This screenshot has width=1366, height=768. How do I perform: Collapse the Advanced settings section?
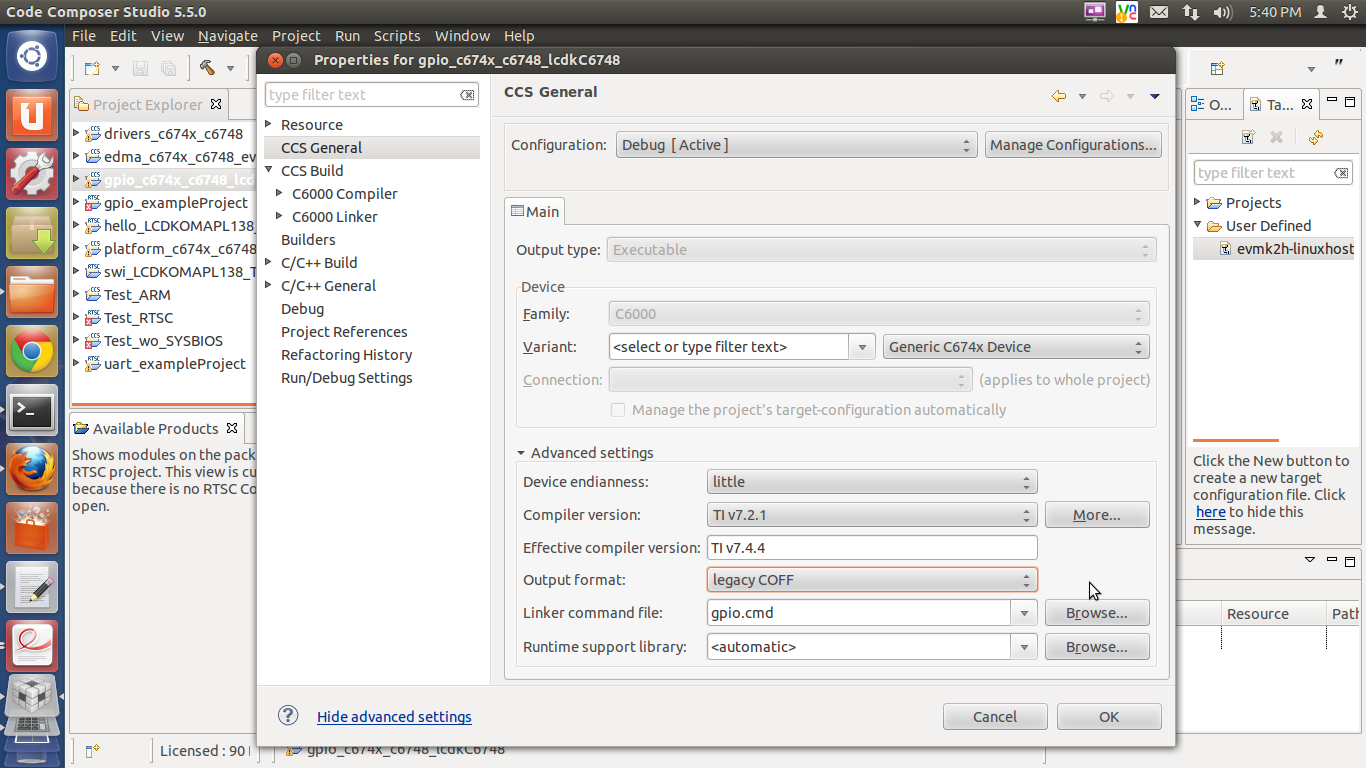(521, 453)
